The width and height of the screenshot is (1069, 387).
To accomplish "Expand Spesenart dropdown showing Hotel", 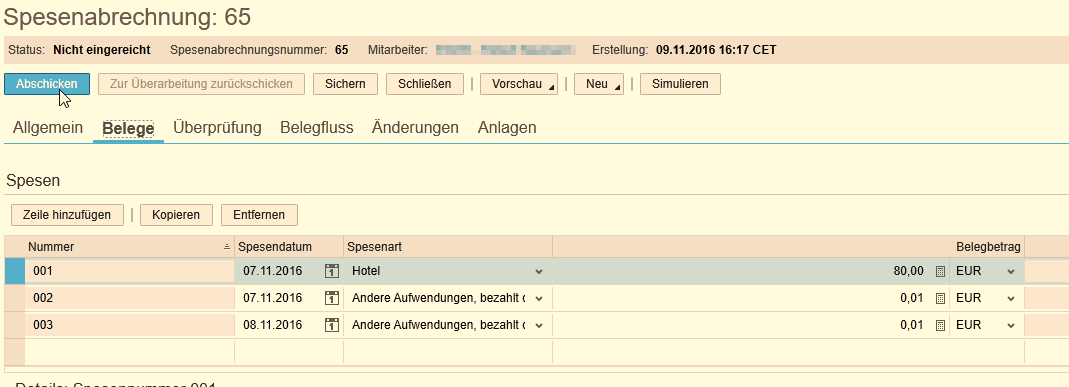I will point(539,271).
